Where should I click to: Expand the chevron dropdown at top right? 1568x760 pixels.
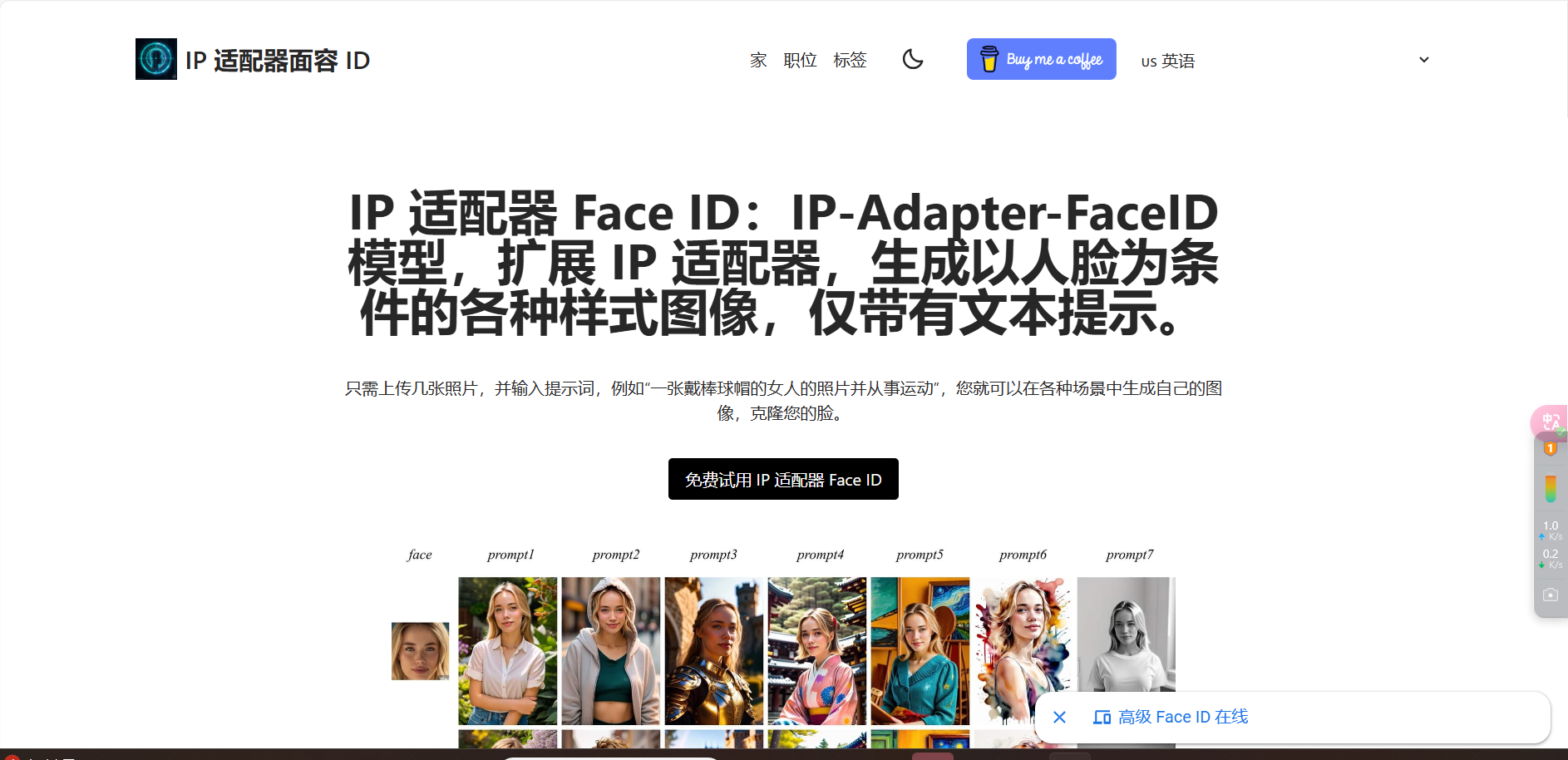tap(1424, 59)
